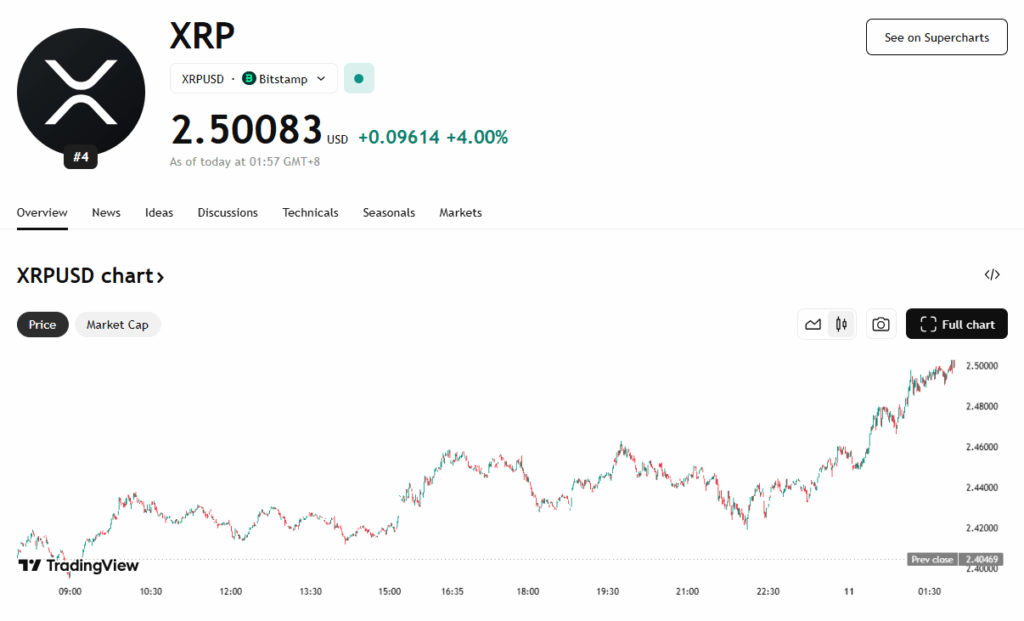Click the 2.44000 price axis label

pyautogui.click(x=982, y=488)
